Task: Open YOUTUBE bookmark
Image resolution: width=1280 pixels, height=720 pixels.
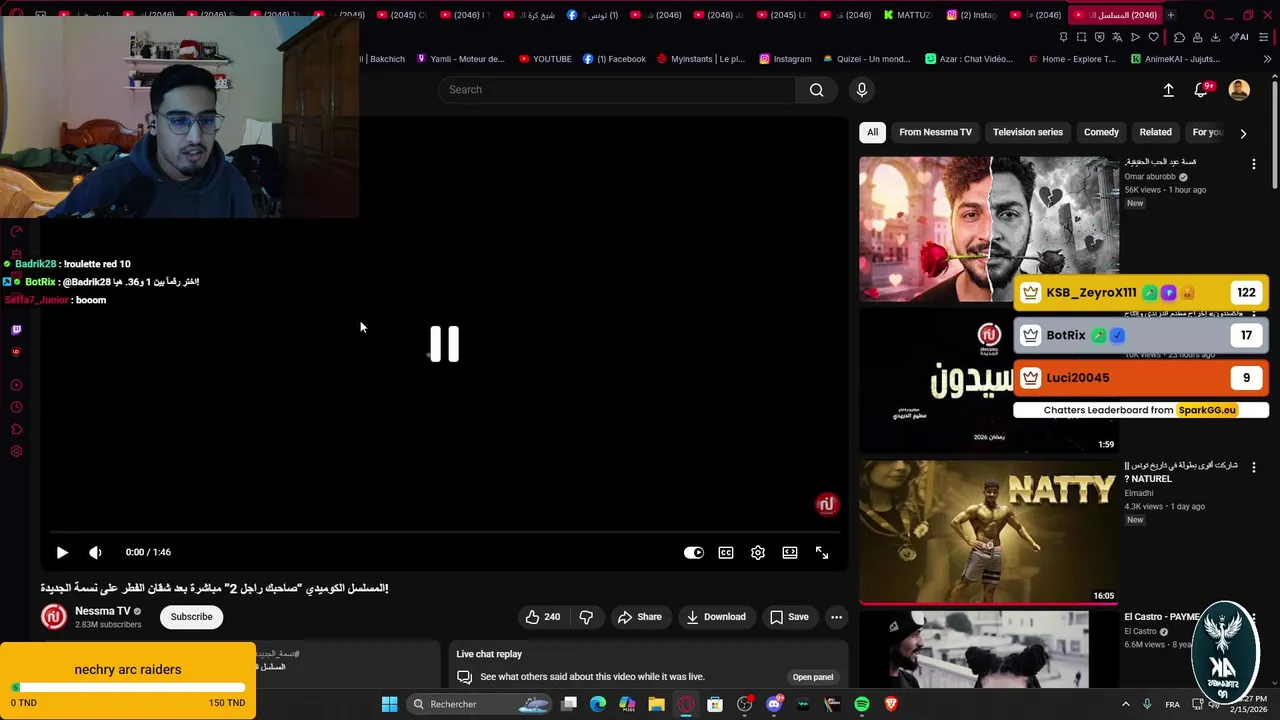Action: 545,59
